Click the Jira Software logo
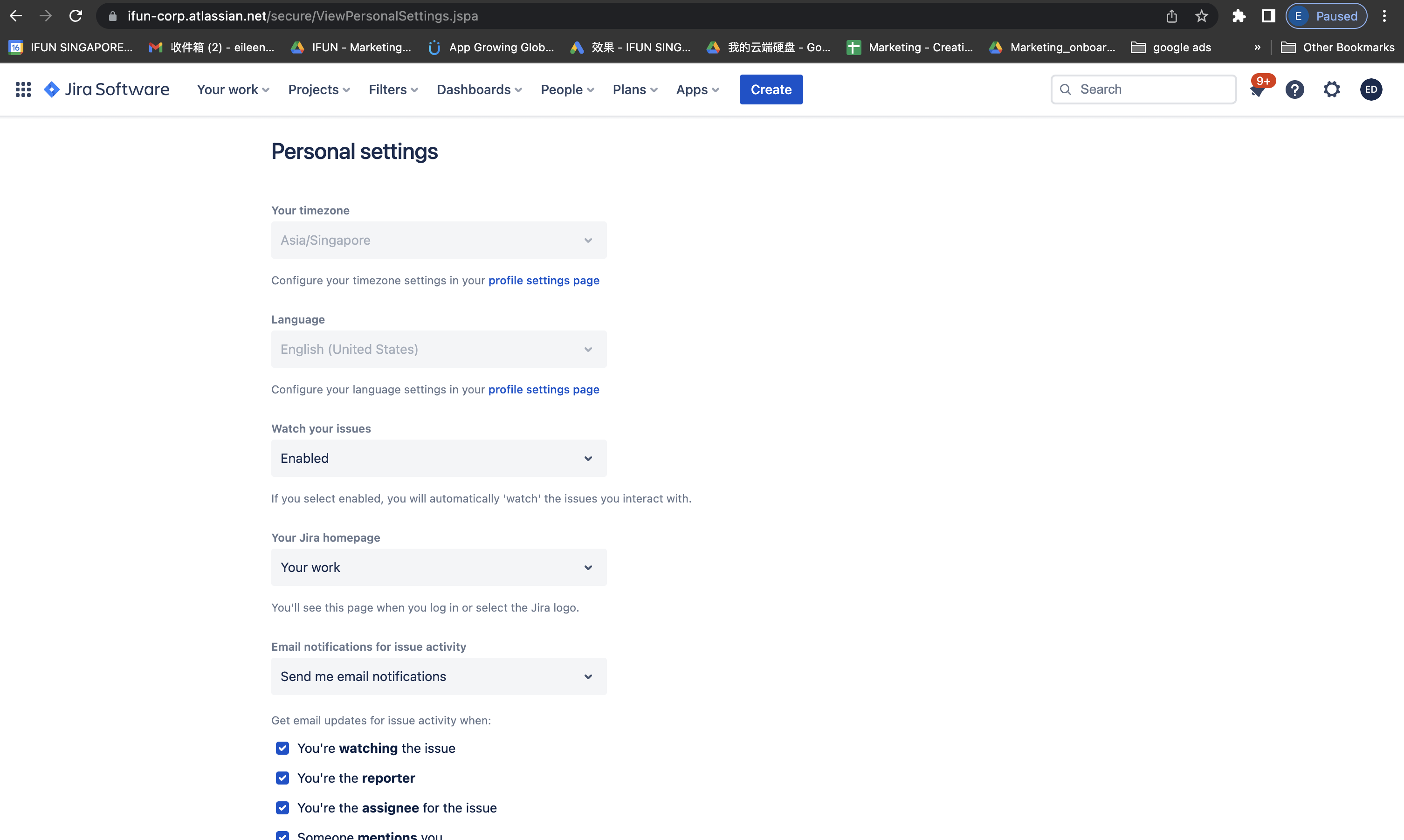The height and width of the screenshot is (840, 1404). click(107, 90)
